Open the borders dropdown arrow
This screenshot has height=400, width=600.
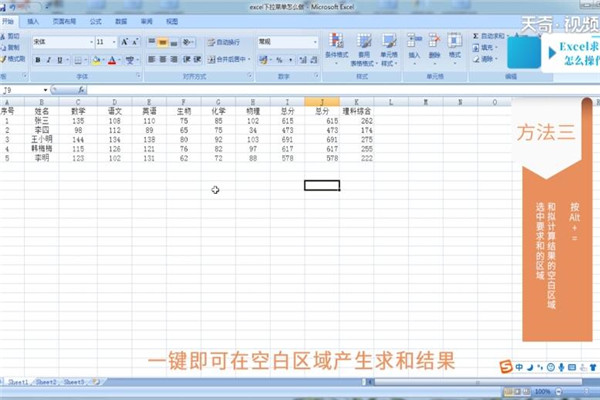coord(85,60)
